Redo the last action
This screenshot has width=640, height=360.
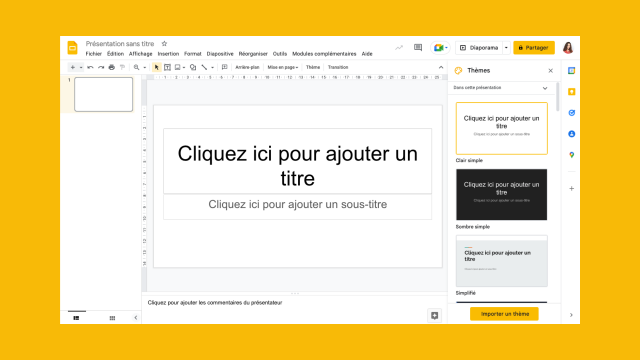tap(101, 67)
